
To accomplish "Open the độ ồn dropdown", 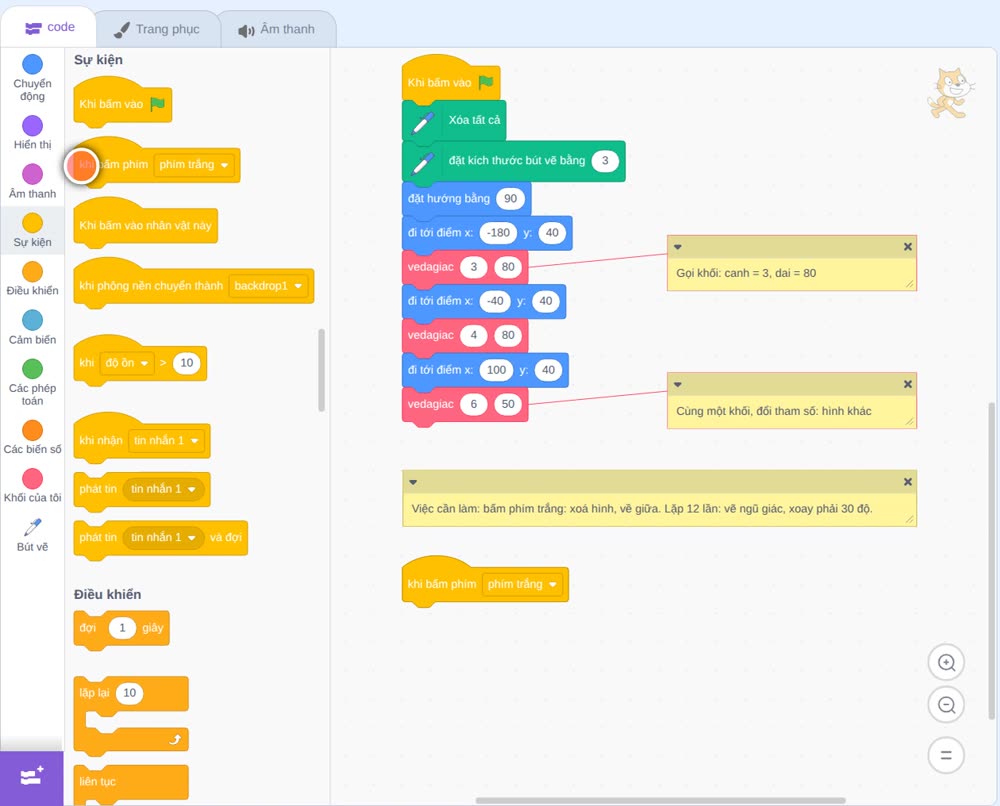I will (126, 363).
